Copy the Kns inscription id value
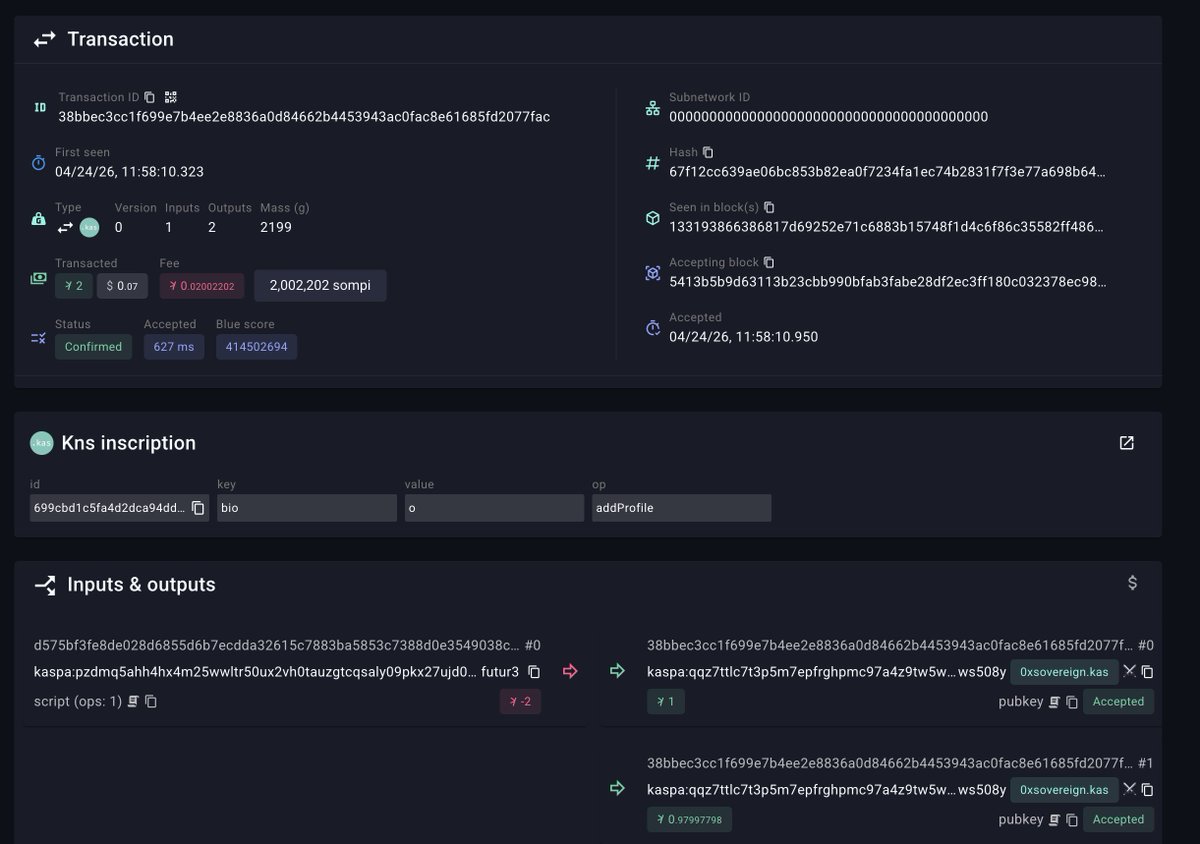 [x=198, y=508]
